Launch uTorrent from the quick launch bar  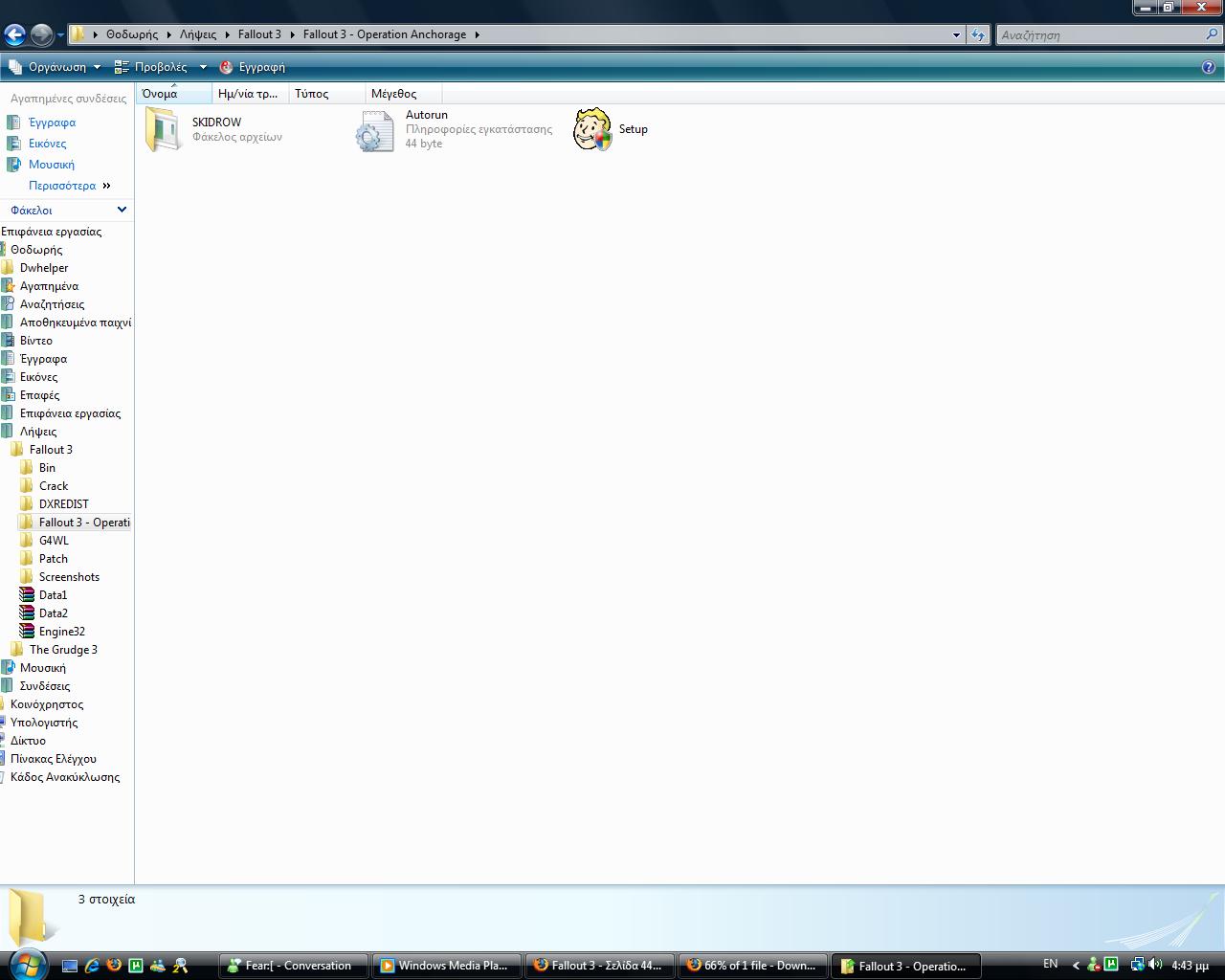(136, 966)
